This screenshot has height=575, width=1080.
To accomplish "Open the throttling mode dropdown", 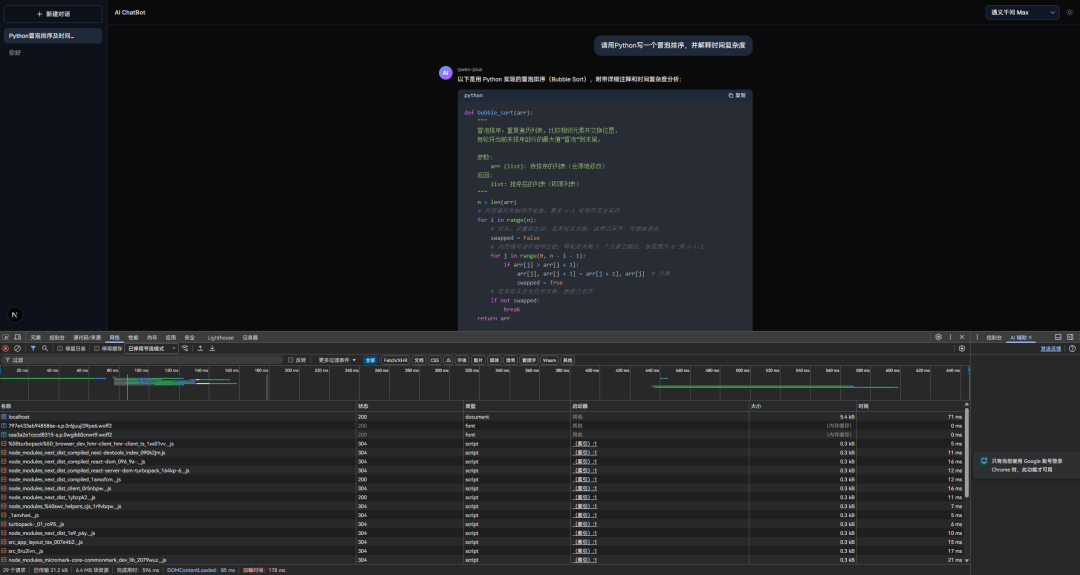I will [152, 348].
